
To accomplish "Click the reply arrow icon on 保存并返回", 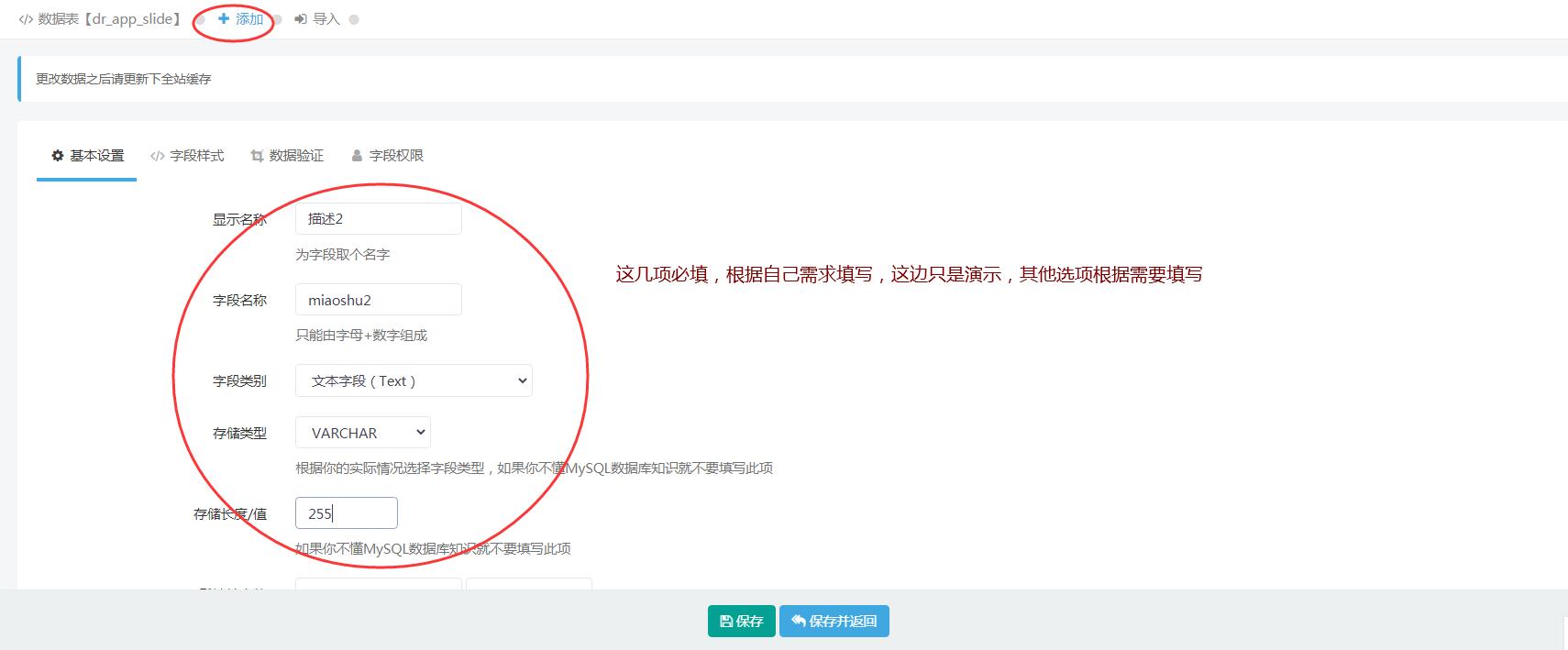I will pyautogui.click(x=799, y=622).
